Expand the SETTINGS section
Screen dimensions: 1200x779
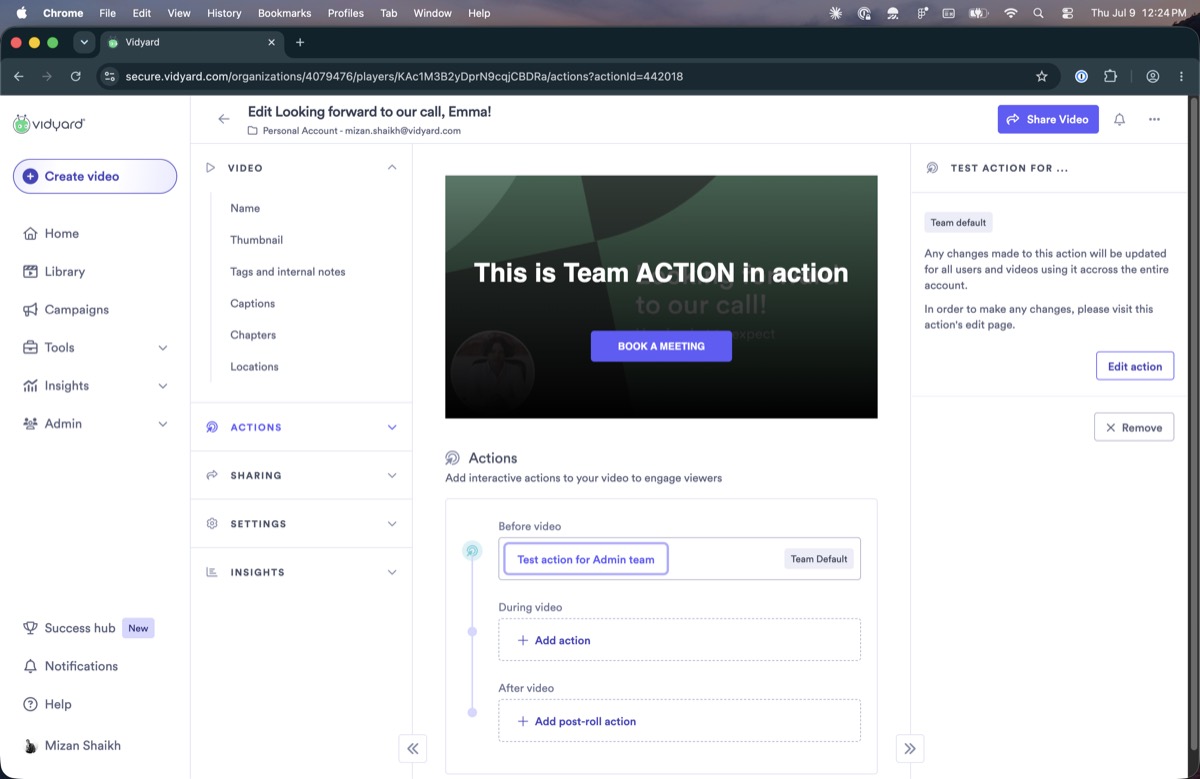pos(392,523)
